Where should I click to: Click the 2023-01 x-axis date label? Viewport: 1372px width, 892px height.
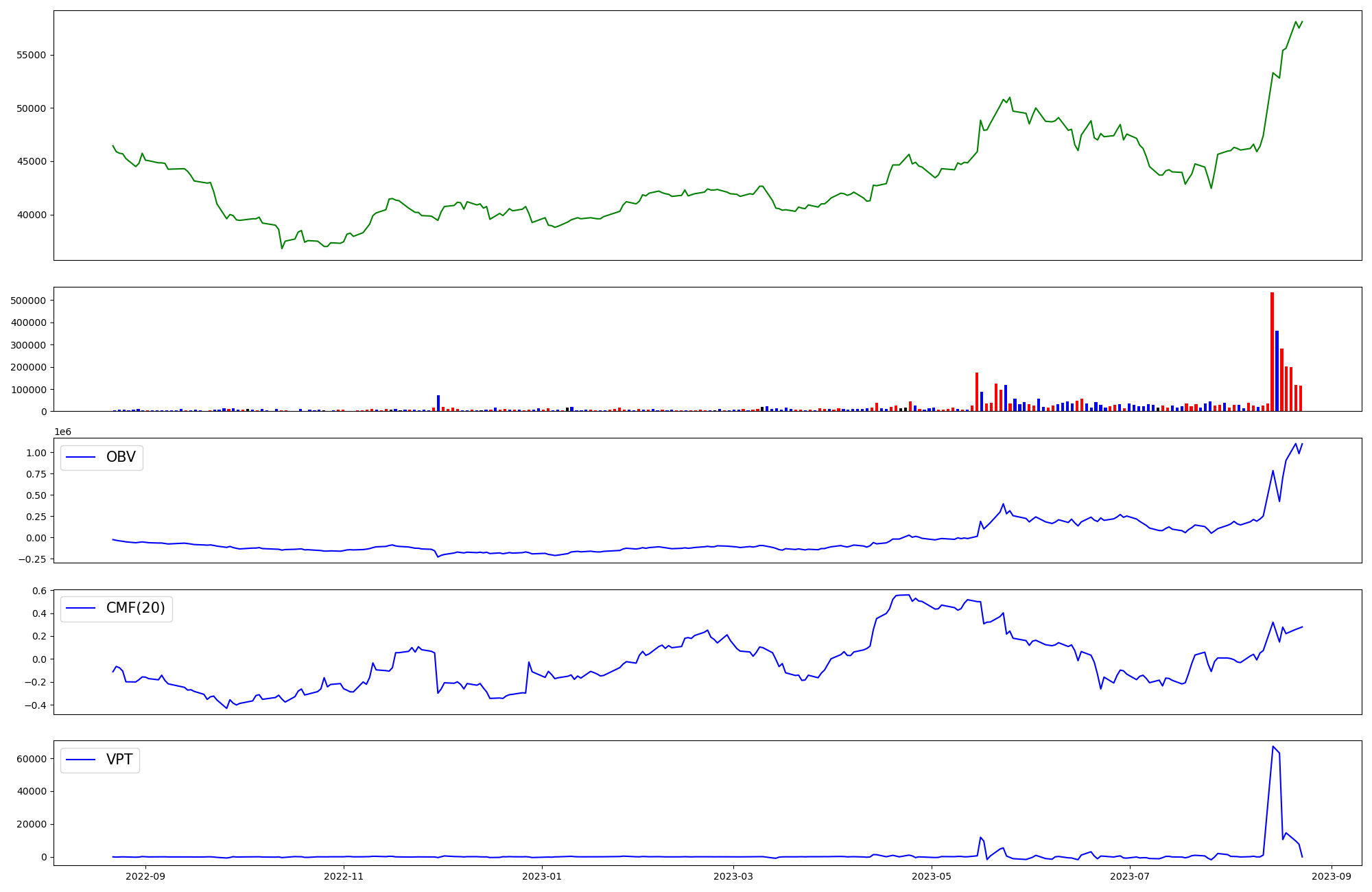tap(542, 876)
